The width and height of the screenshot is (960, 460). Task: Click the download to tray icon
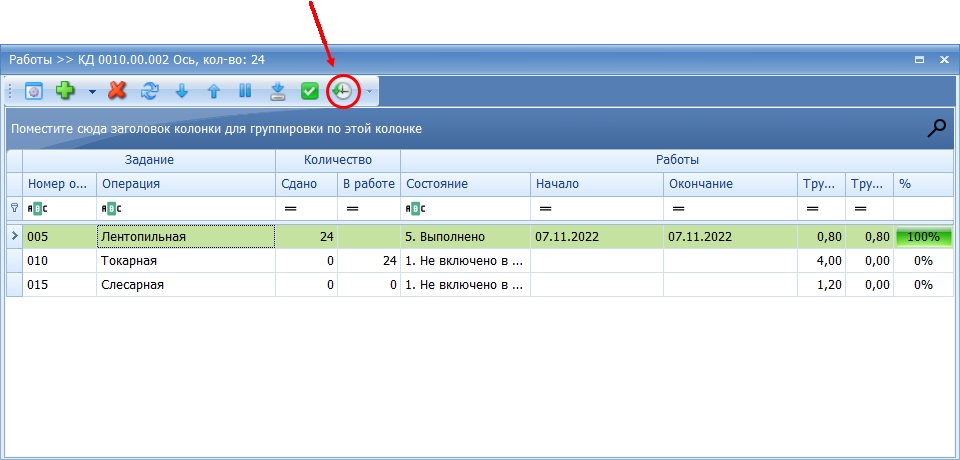278,92
